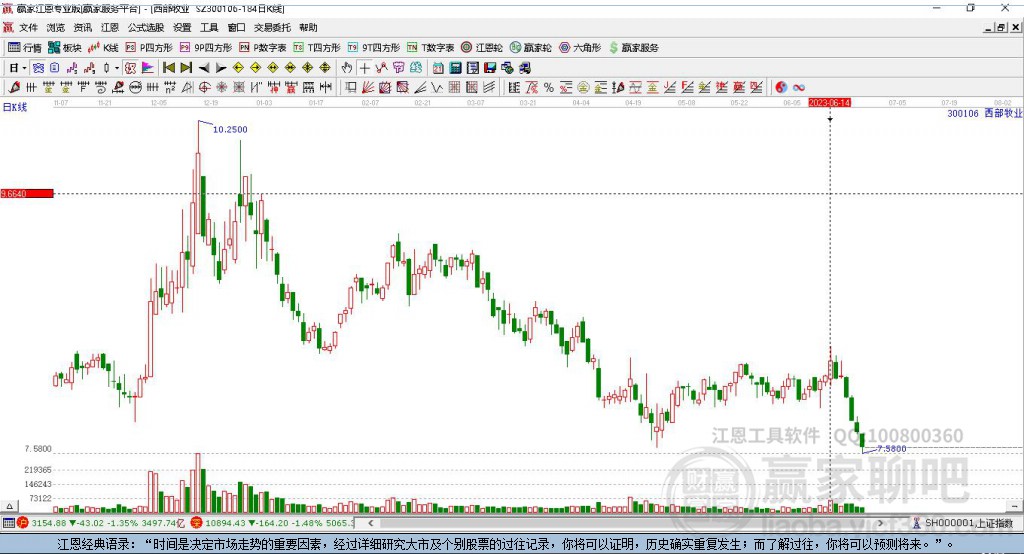Open the T数字表 tool
This screenshot has width=1024, height=554.
coord(430,48)
